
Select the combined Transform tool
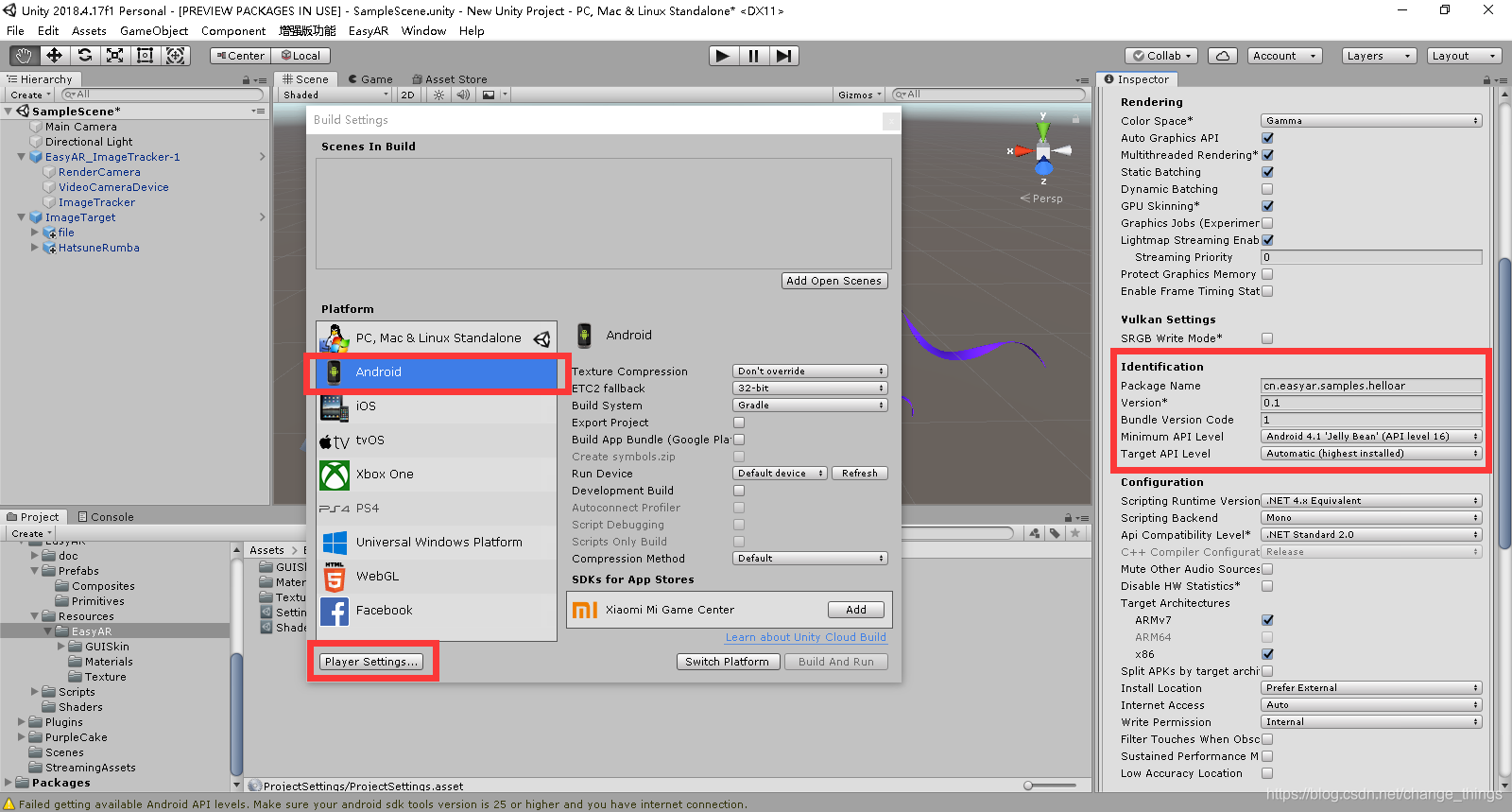coord(176,56)
